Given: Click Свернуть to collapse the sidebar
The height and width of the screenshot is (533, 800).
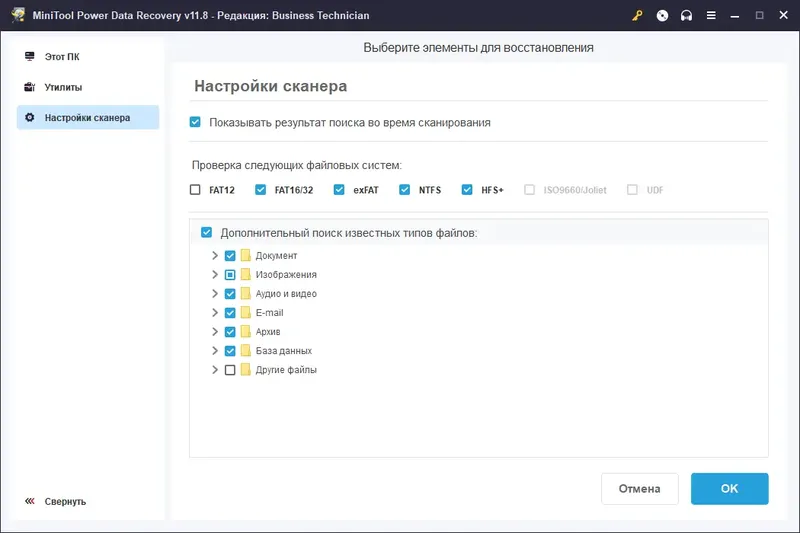Looking at the screenshot, I should [65, 501].
